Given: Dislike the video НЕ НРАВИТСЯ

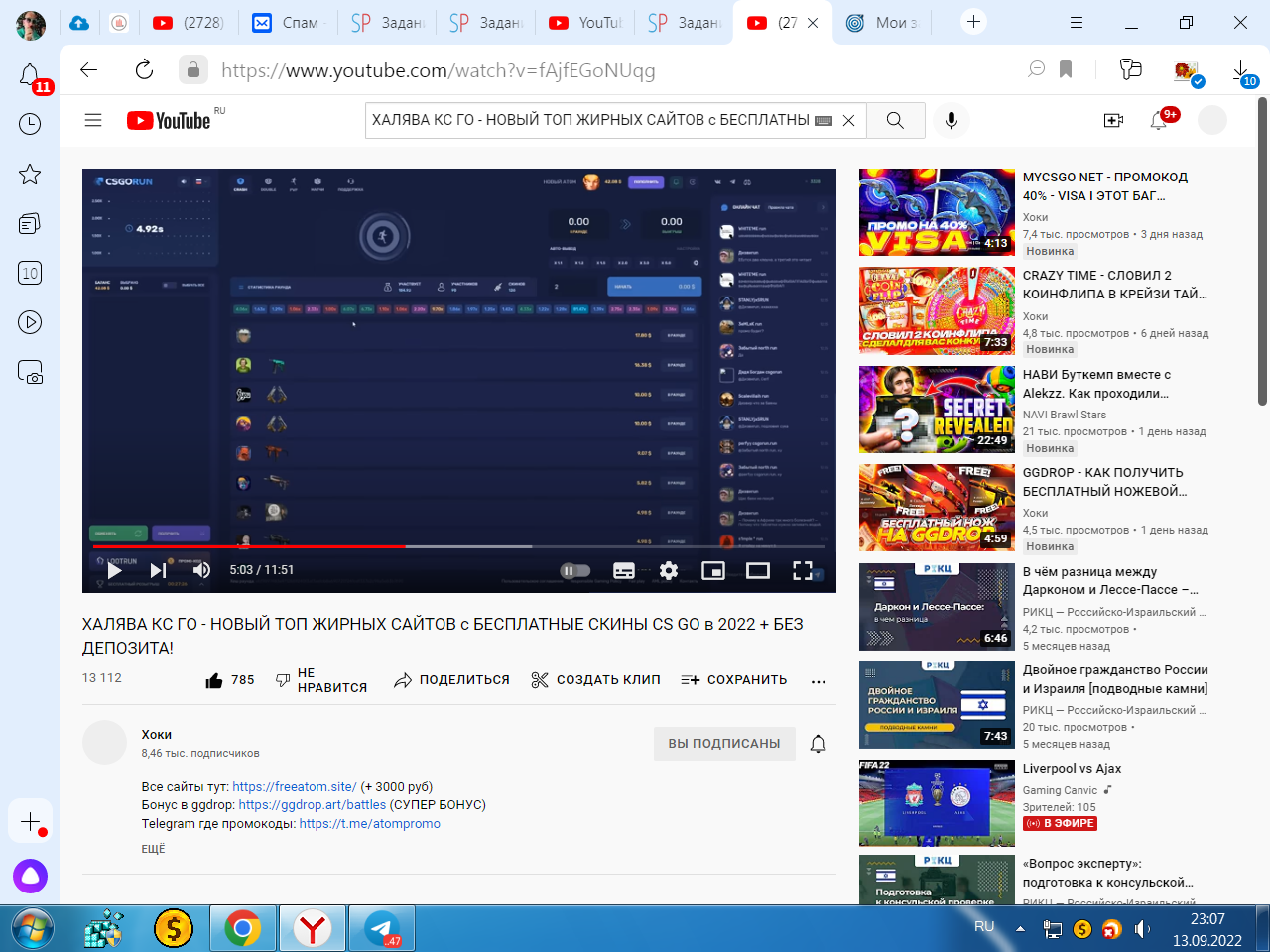Looking at the screenshot, I should pos(320,680).
